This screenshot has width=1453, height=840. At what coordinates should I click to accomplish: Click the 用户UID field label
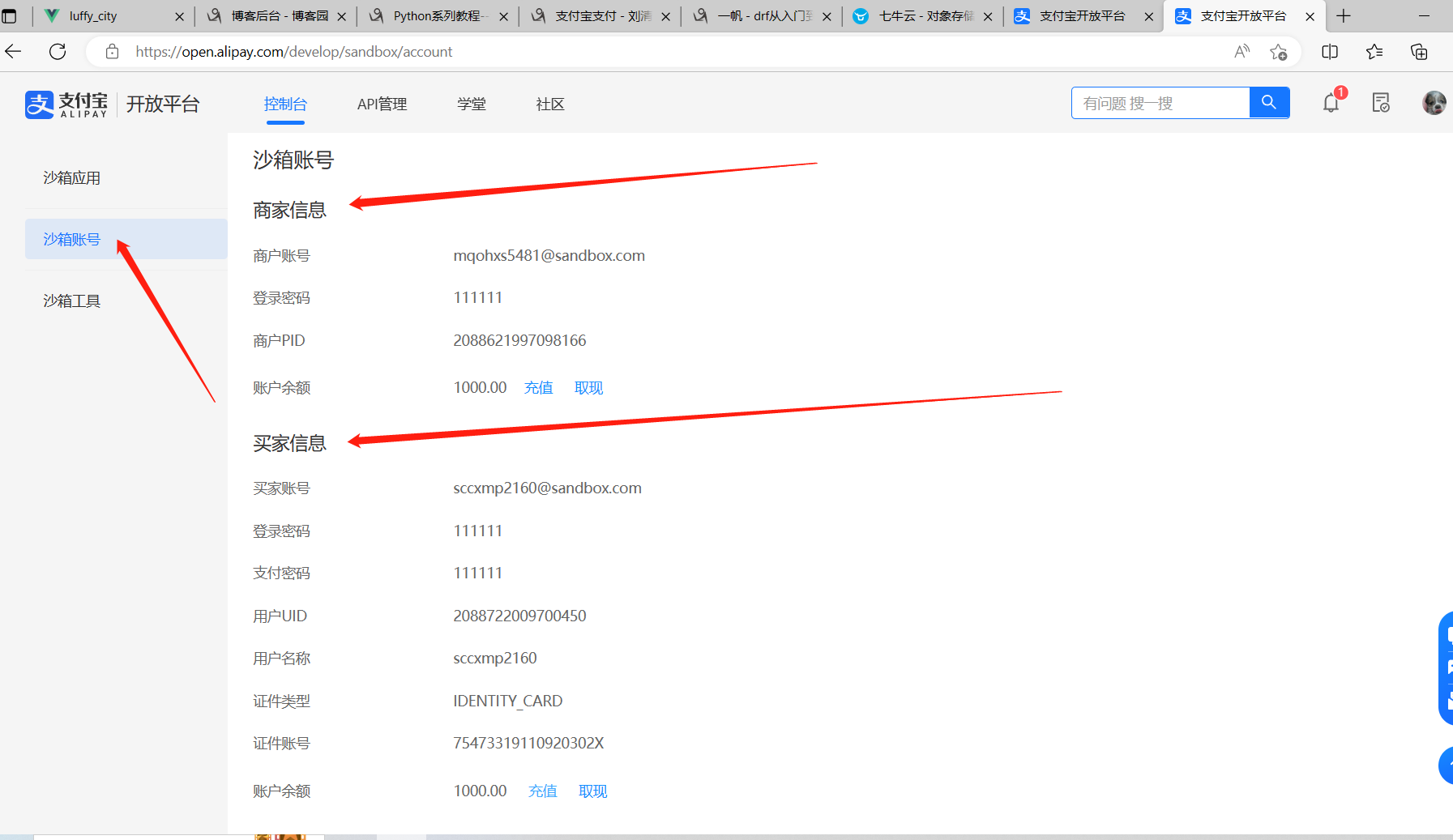(280, 616)
